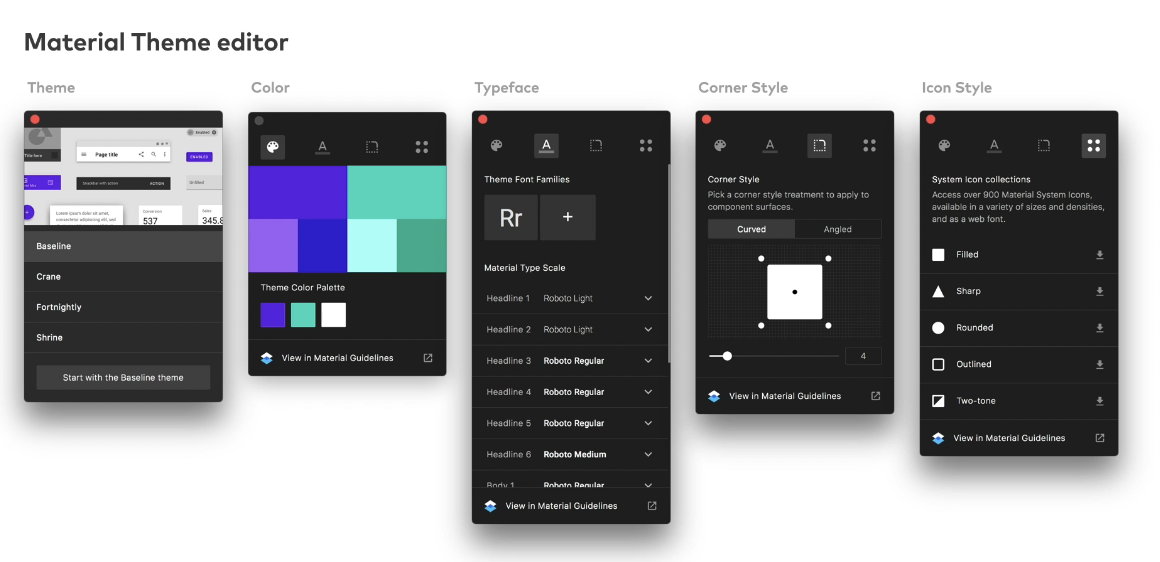Click typography icon in Icon Style panel
Image resolution: width=1160 pixels, height=562 pixels.
click(994, 146)
